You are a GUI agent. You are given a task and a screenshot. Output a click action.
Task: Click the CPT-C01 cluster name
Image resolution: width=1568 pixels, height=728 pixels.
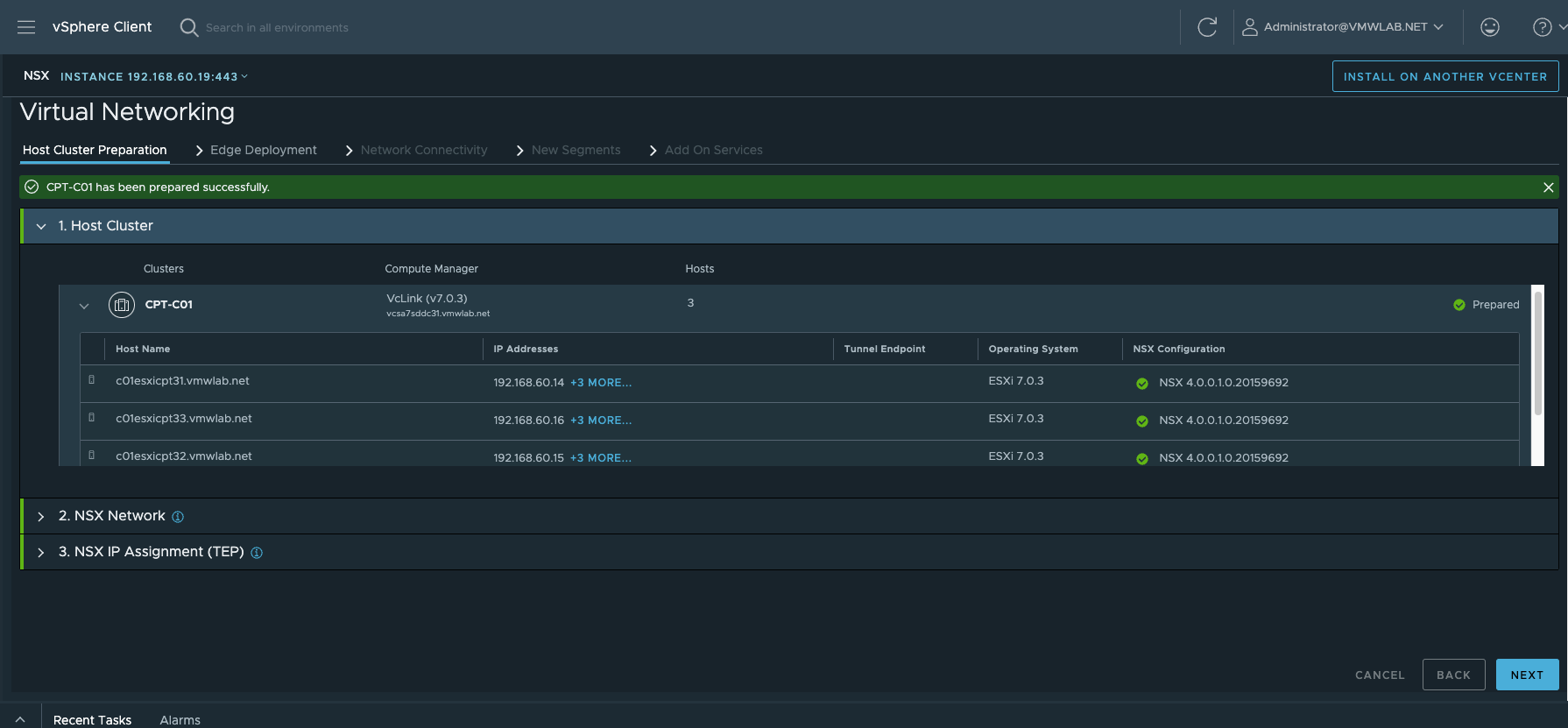(168, 305)
